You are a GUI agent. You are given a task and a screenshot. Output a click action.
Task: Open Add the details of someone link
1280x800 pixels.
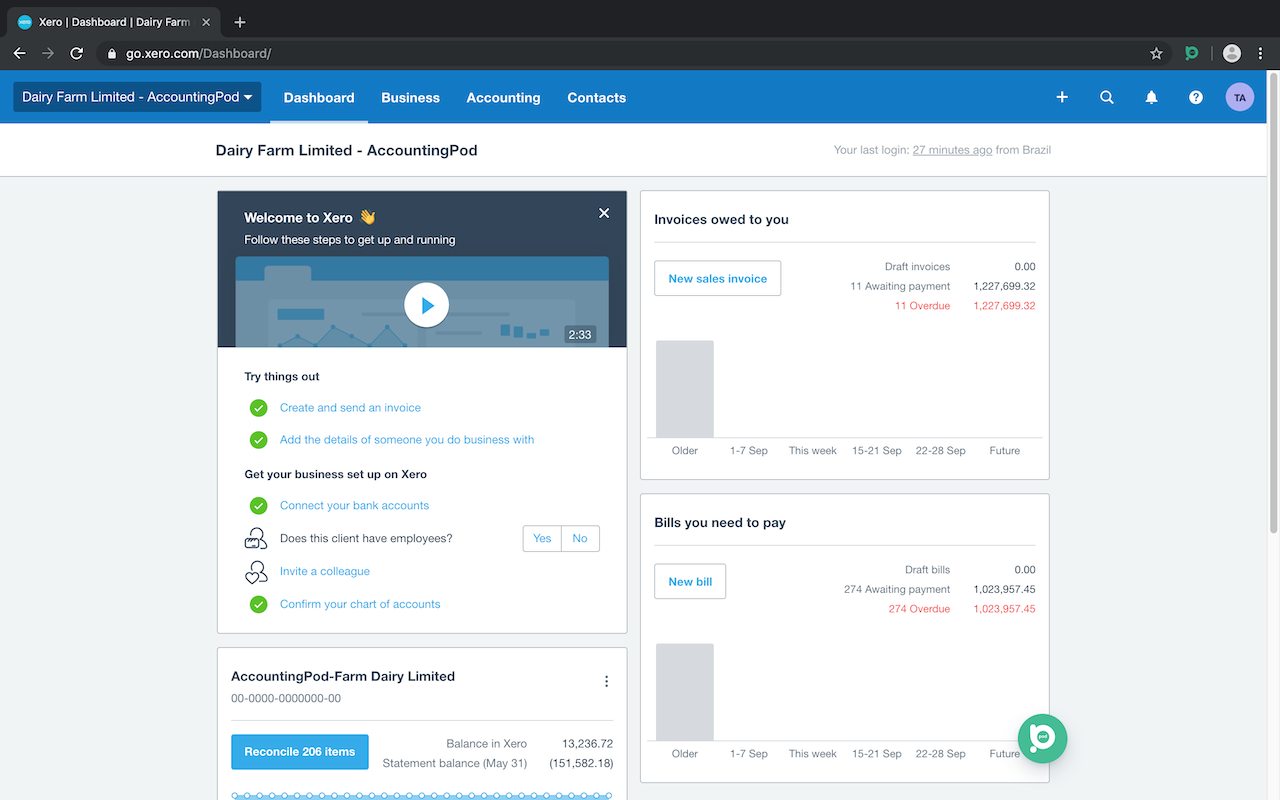pyautogui.click(x=407, y=440)
